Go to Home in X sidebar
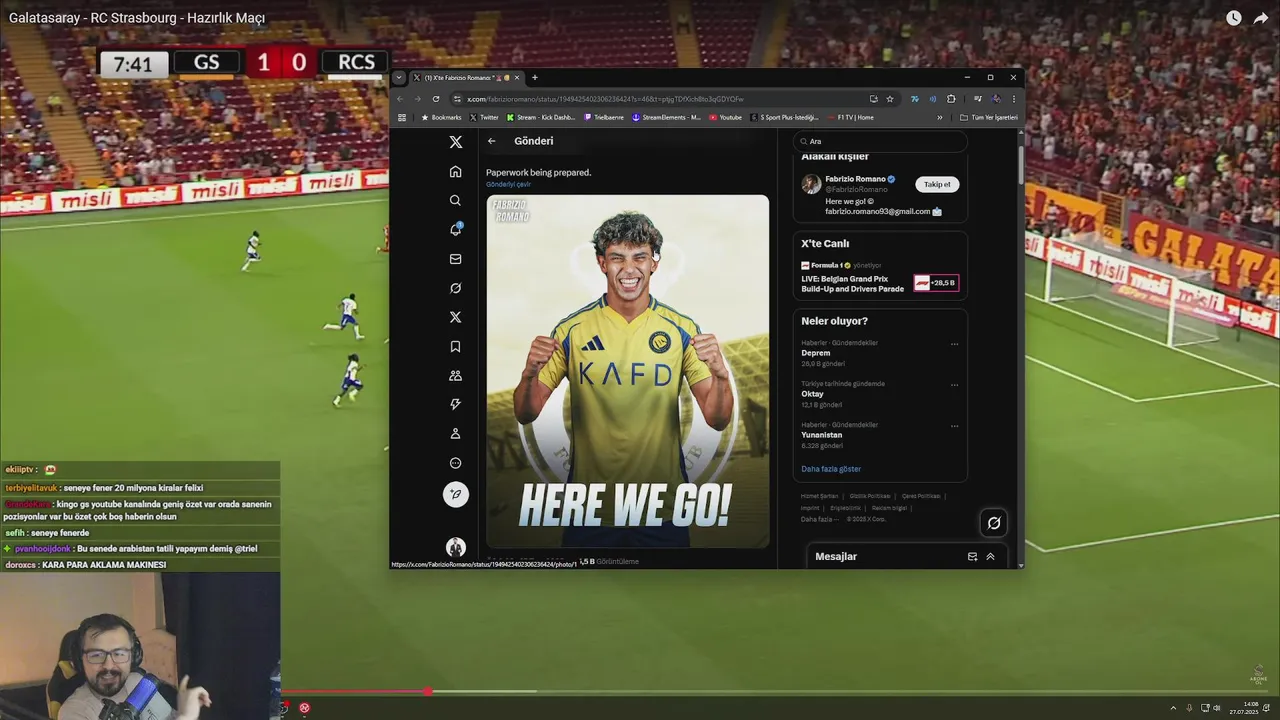Viewport: 1280px width, 720px height. (455, 171)
